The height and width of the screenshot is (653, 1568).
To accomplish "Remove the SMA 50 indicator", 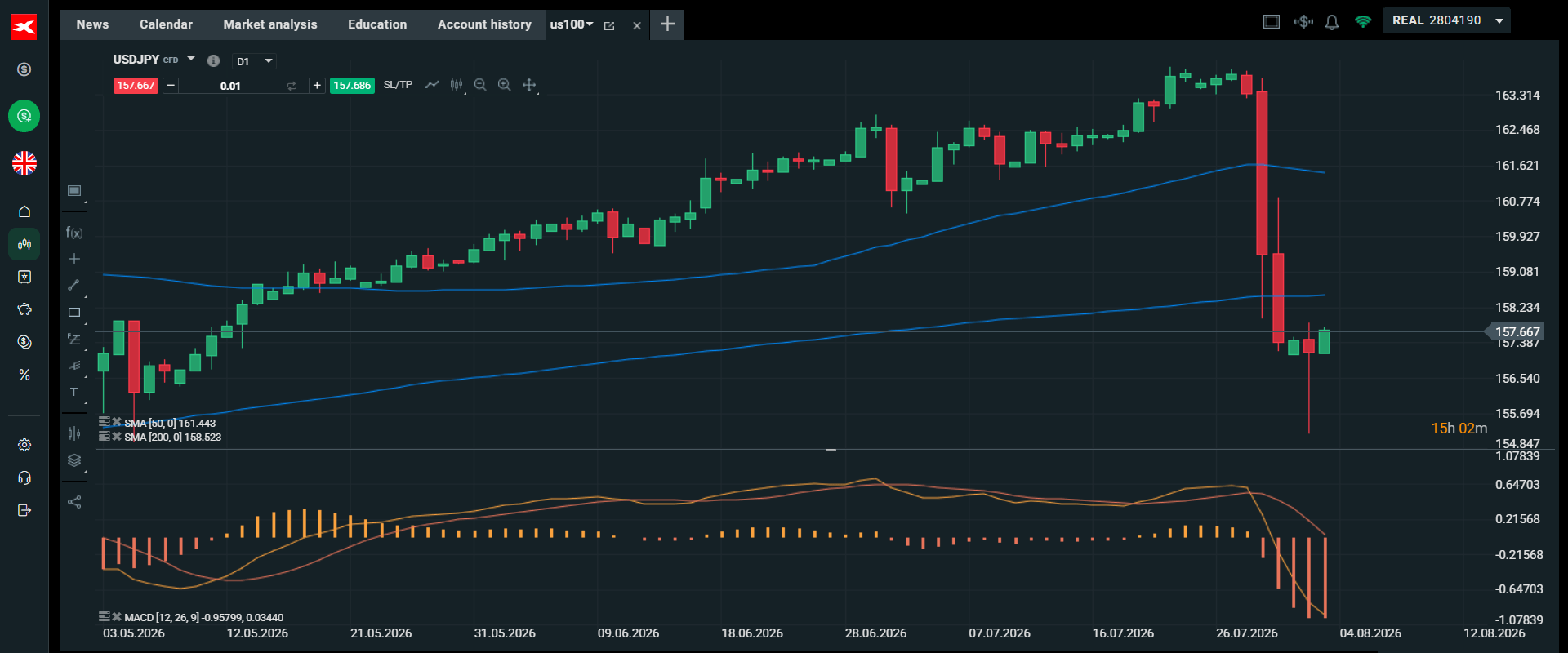I will pyautogui.click(x=117, y=422).
